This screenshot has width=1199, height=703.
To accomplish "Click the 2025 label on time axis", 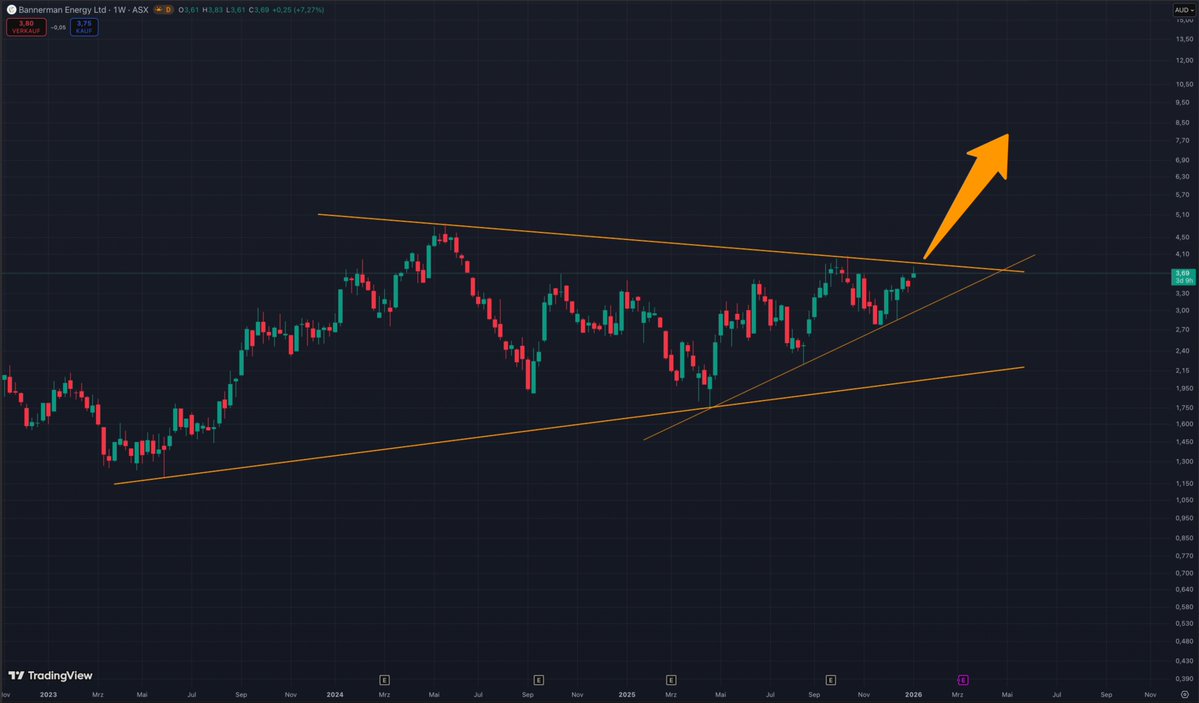I will (627, 695).
